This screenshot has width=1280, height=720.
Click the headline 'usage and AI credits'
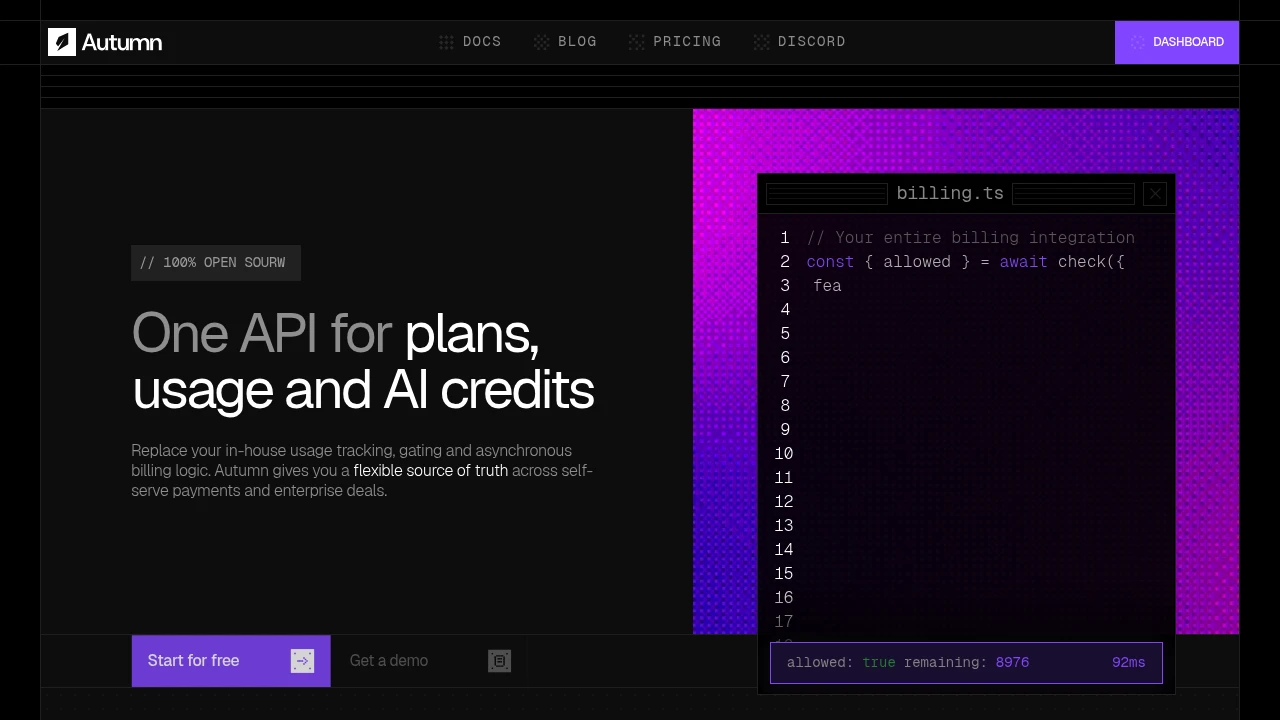click(363, 391)
